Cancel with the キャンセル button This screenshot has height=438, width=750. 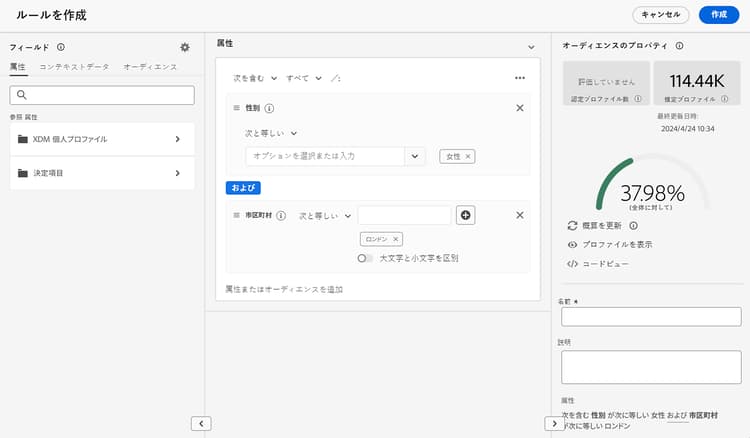tap(661, 15)
